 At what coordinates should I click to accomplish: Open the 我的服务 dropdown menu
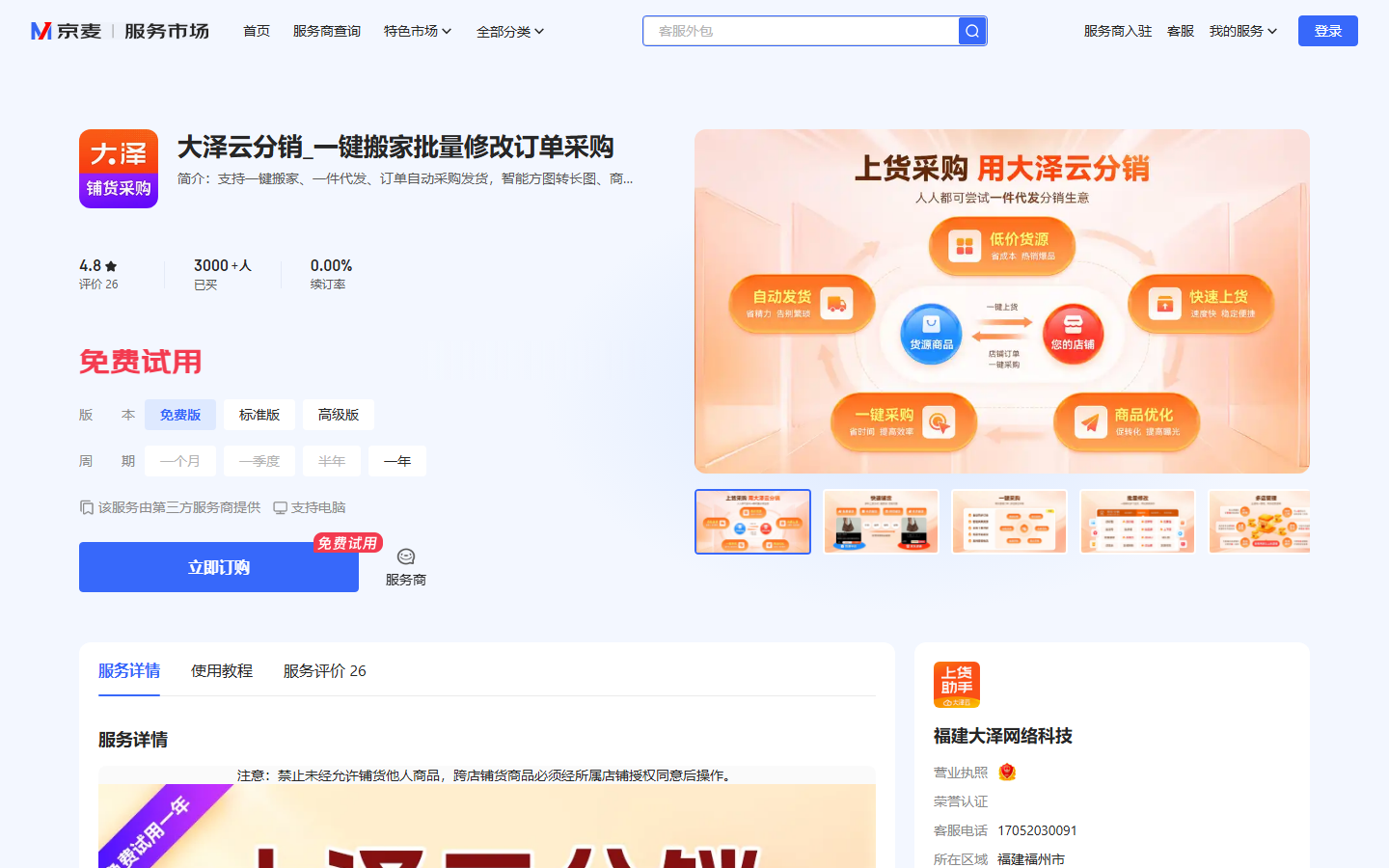[1243, 31]
